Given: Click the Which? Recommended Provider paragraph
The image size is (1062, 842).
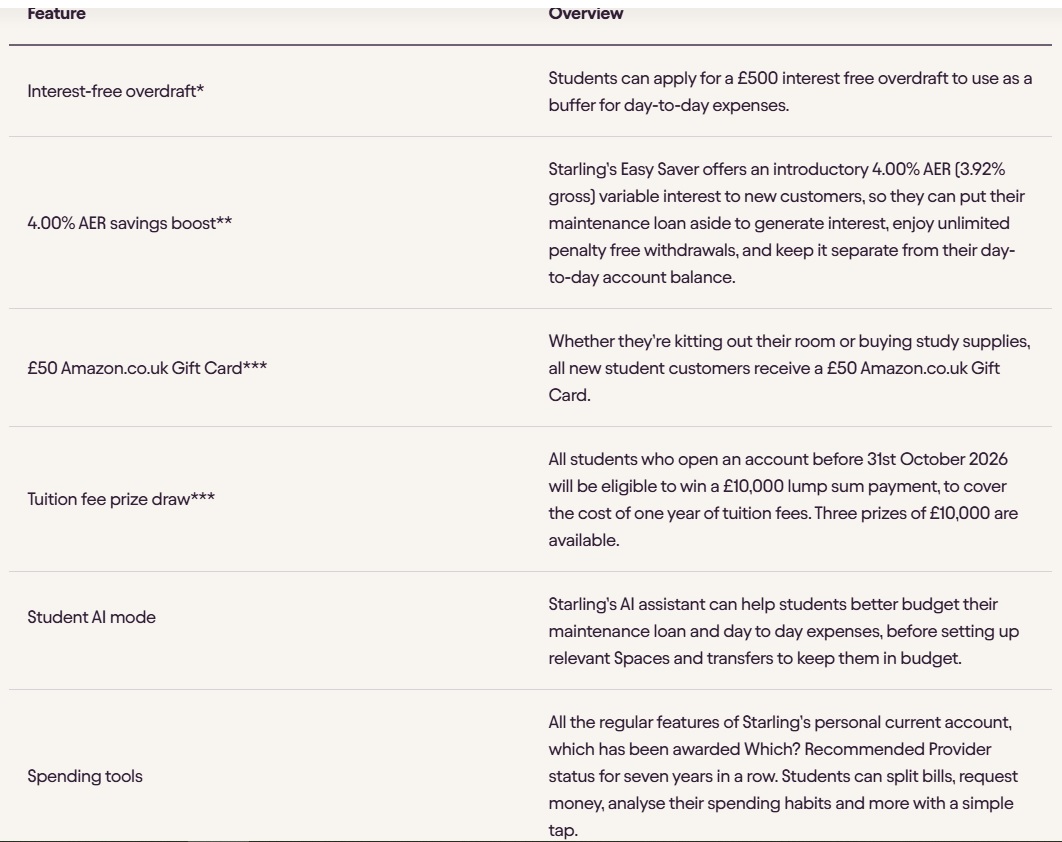Looking at the screenshot, I should pos(783,776).
